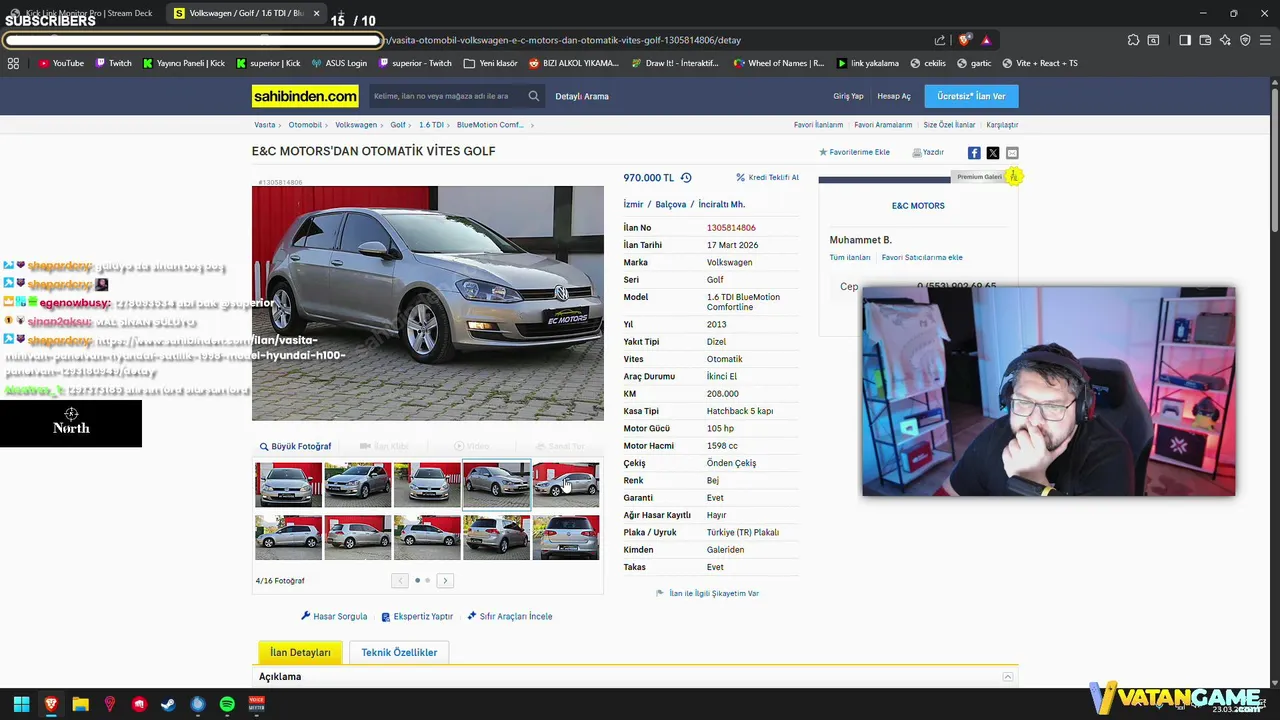Collapse the Açıklama section chevron

(1007, 677)
